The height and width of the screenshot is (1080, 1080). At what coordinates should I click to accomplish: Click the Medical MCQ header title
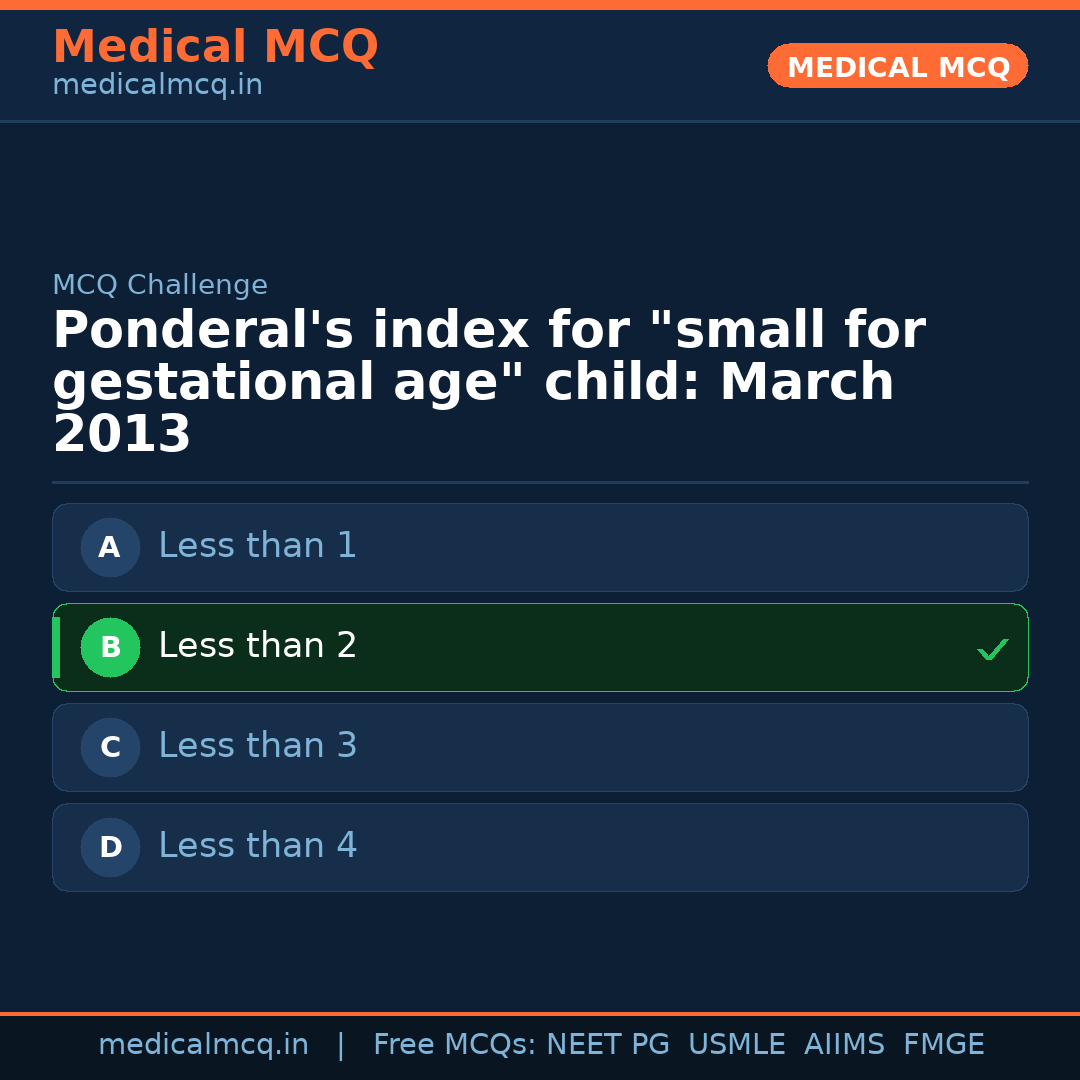coord(215,47)
